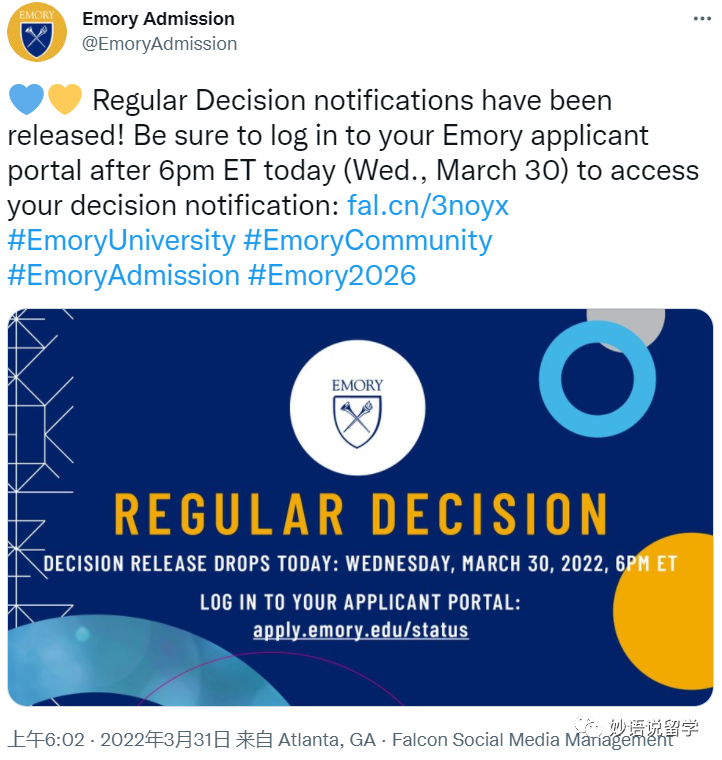Open the Regular Decision image
Screen dimensions: 722x760
[x=360, y=507]
